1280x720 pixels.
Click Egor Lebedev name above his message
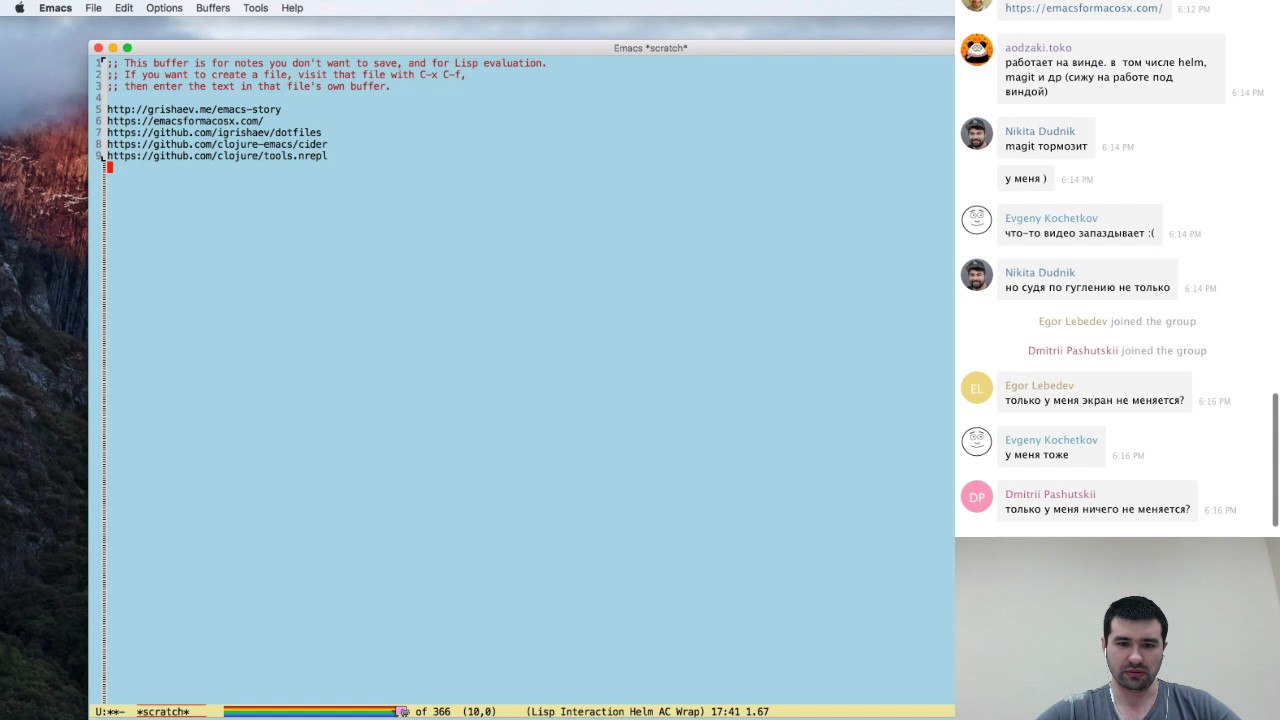[1039, 386]
